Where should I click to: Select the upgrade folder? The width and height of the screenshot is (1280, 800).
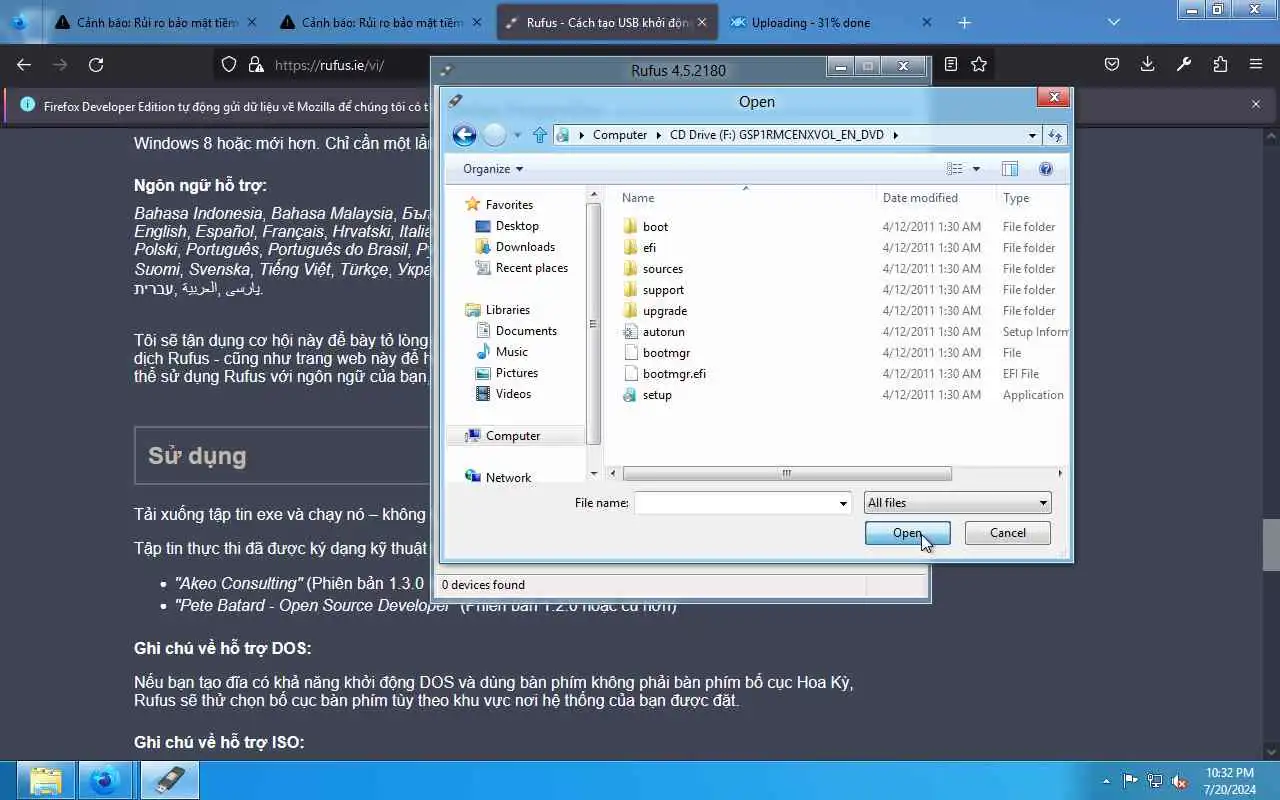point(664,311)
